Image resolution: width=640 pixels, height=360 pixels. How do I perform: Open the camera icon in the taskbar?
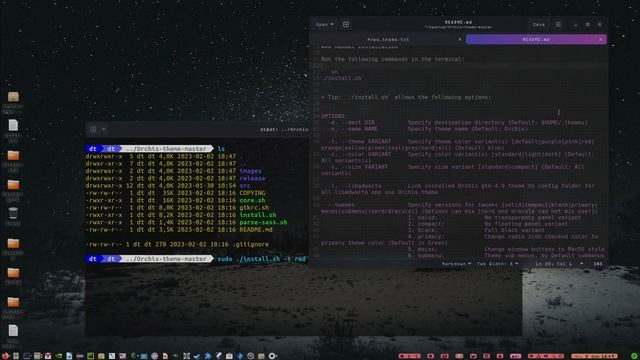(x=229, y=356)
